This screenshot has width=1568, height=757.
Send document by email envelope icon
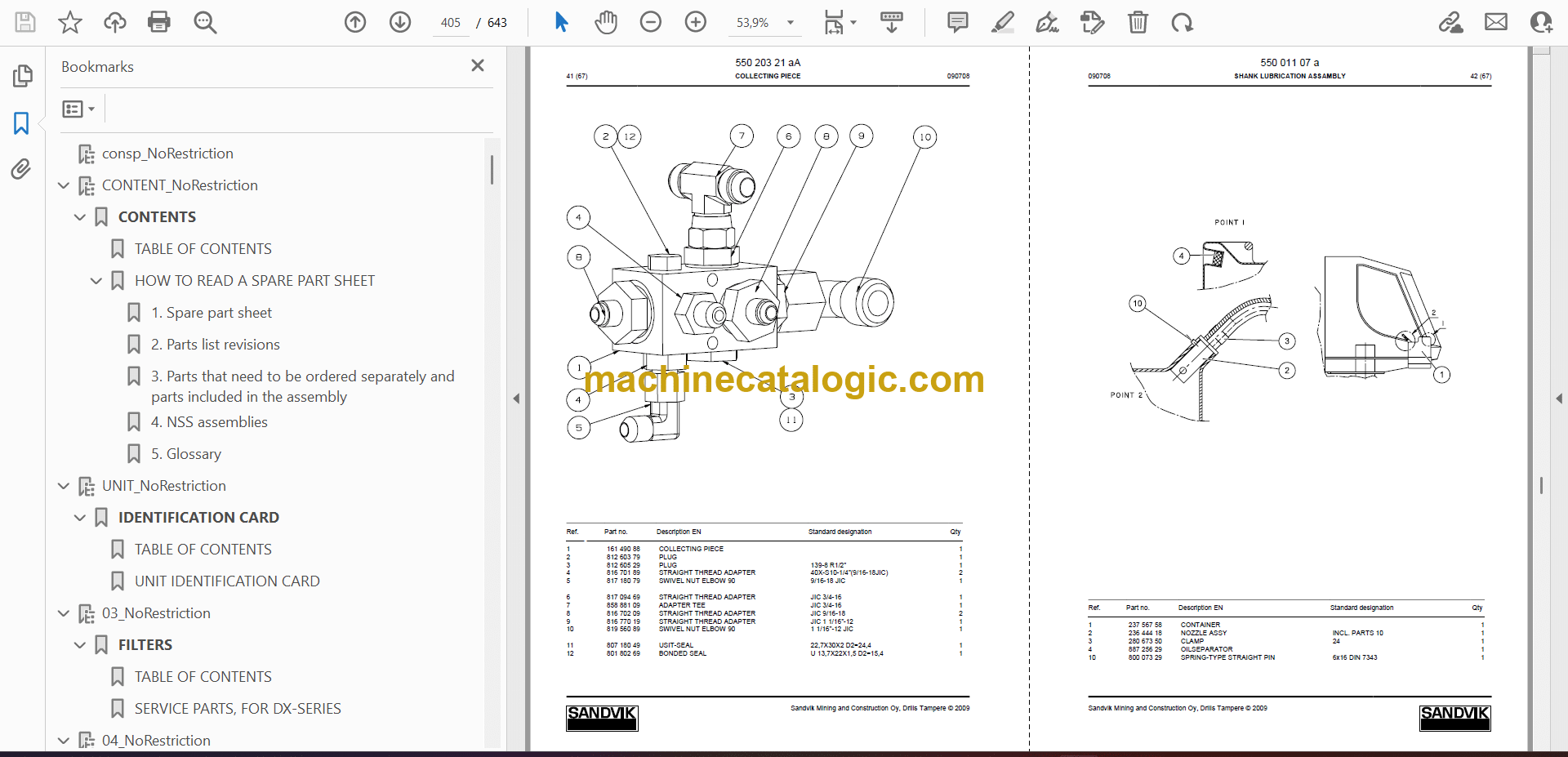(x=1496, y=22)
